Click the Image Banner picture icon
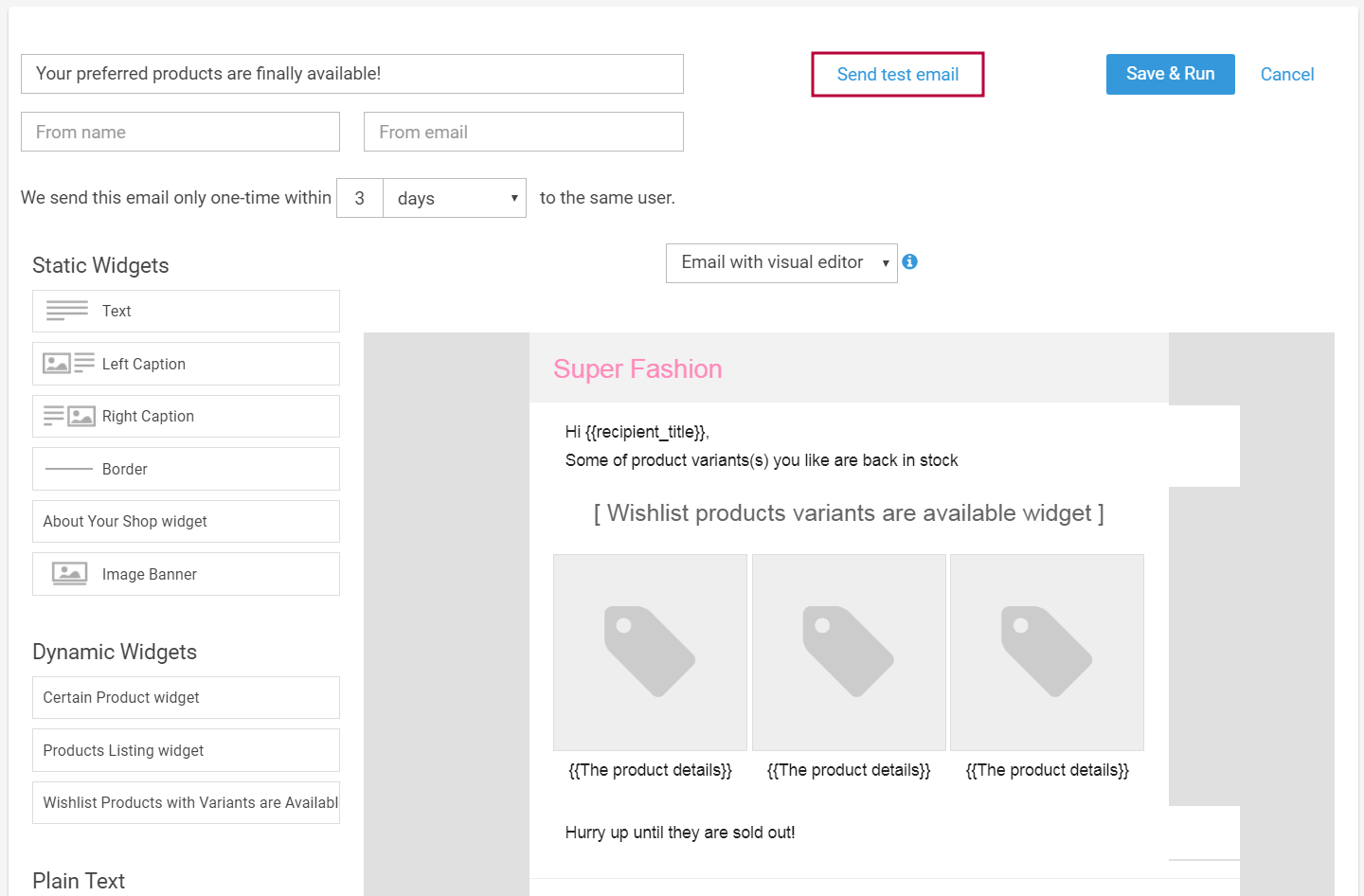Screen dimensions: 1364x896 coord(70,573)
